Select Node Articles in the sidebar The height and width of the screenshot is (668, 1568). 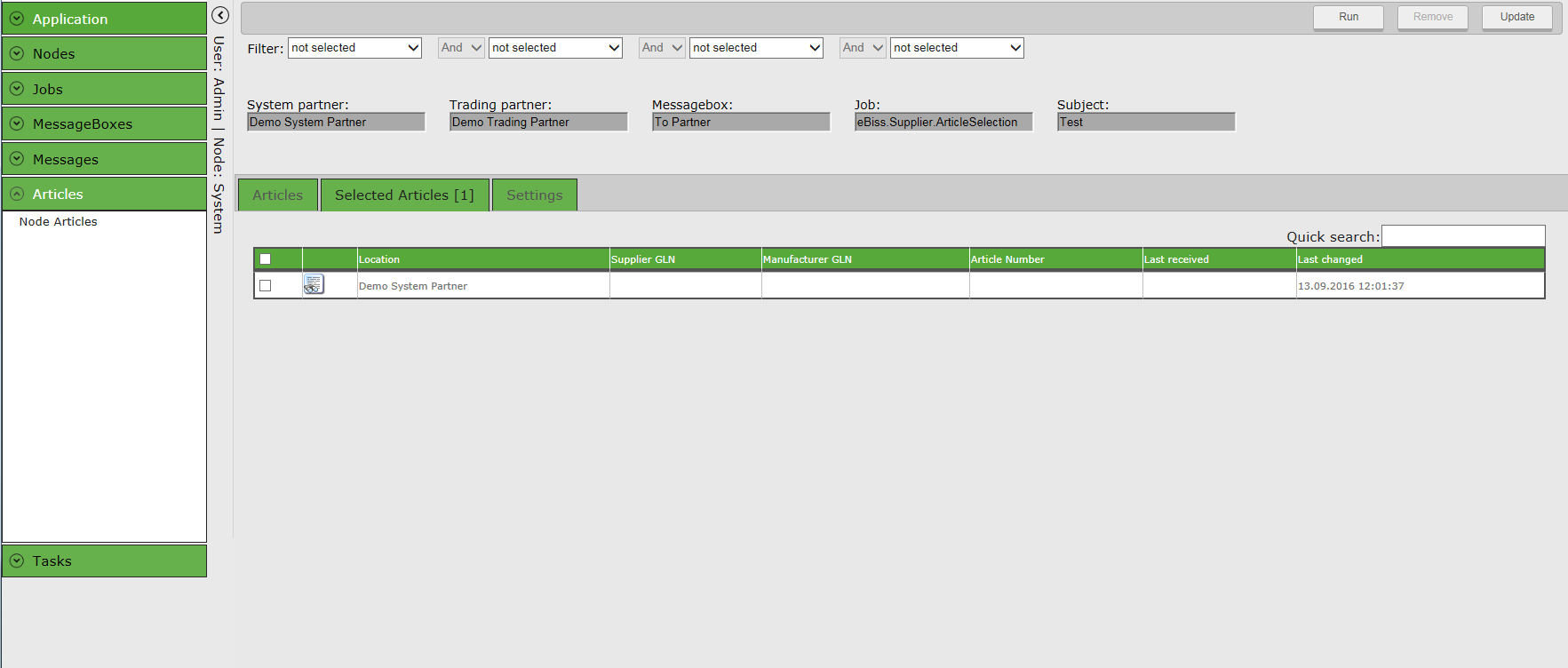click(x=59, y=221)
